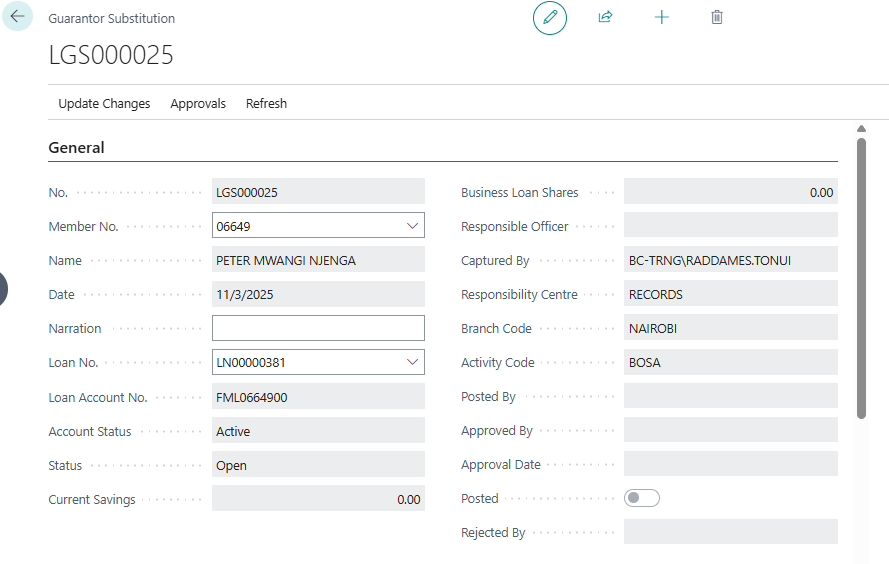Expand the Member No. dropdown
The height and width of the screenshot is (564, 889).
(x=412, y=226)
